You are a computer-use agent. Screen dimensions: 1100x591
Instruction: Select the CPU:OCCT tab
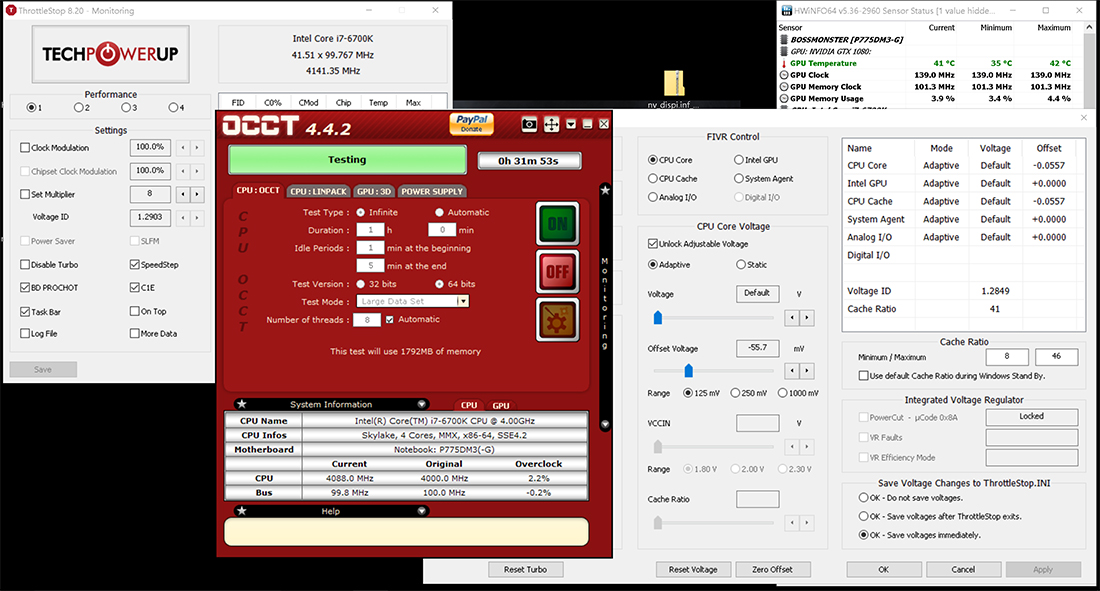(x=257, y=190)
